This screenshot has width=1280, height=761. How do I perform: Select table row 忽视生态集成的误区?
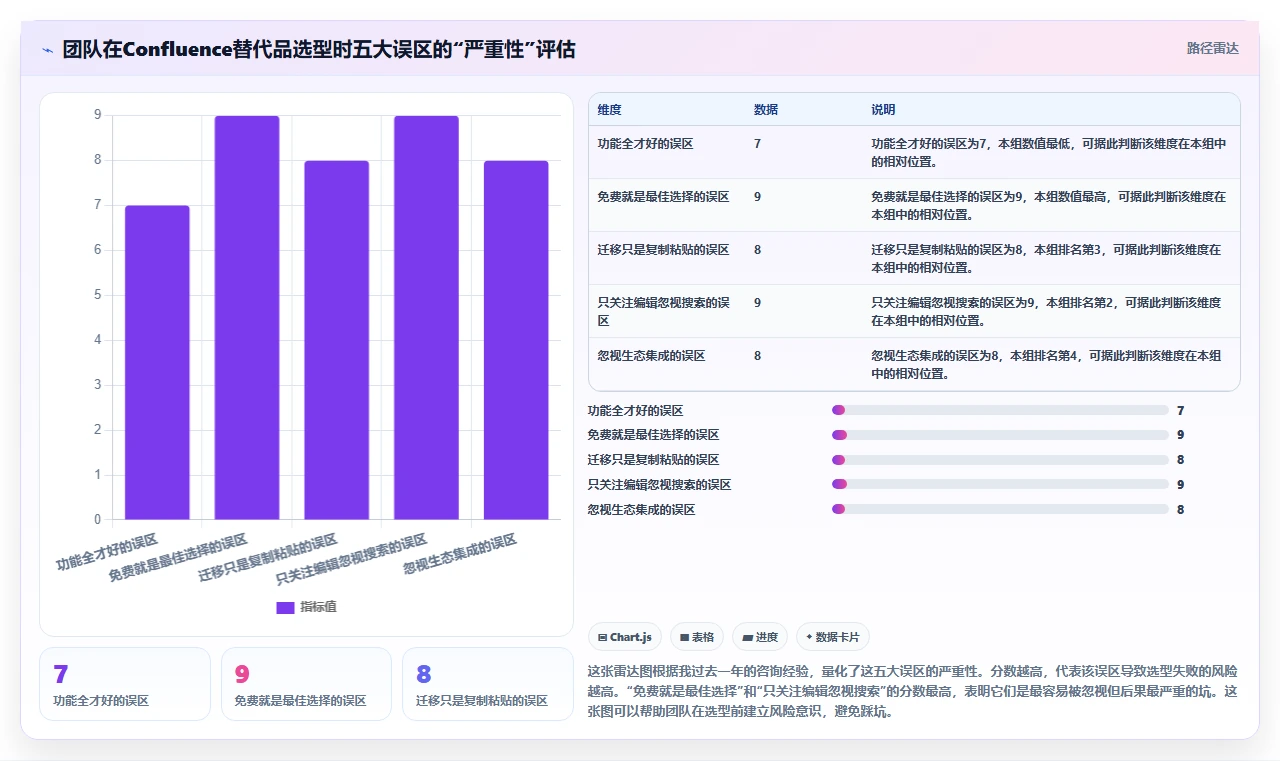click(914, 364)
